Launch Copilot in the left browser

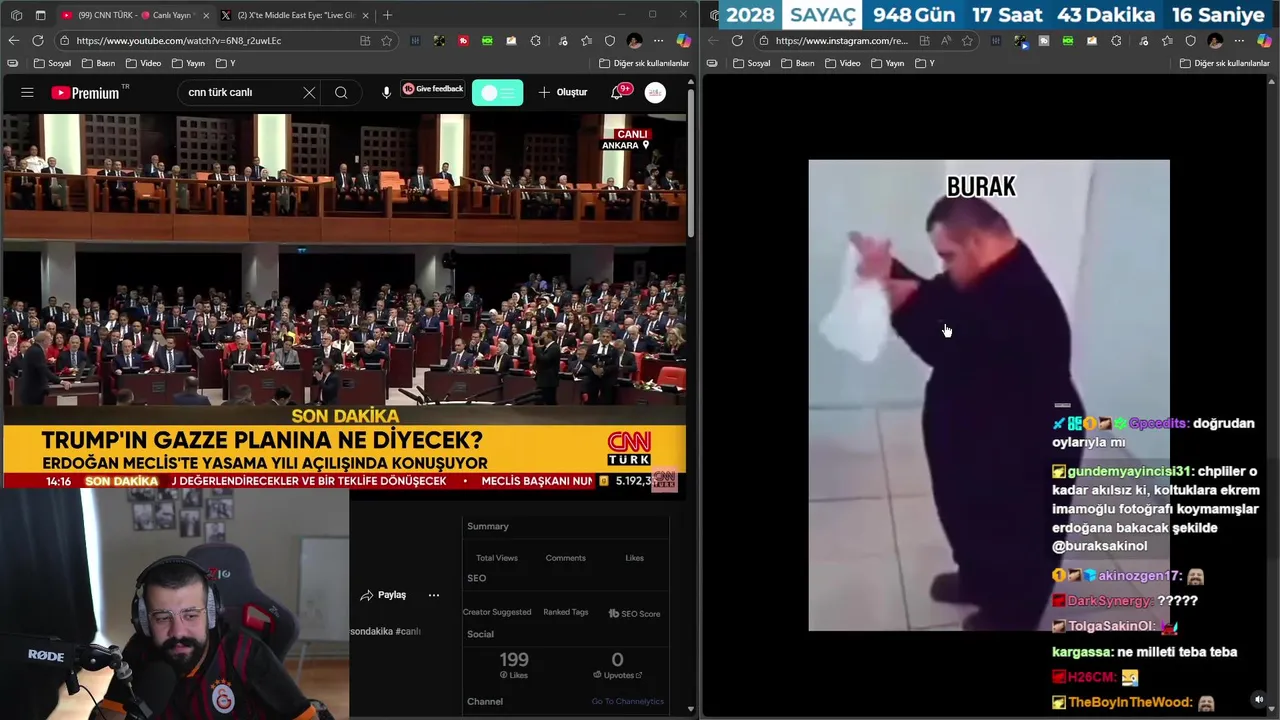[684, 41]
